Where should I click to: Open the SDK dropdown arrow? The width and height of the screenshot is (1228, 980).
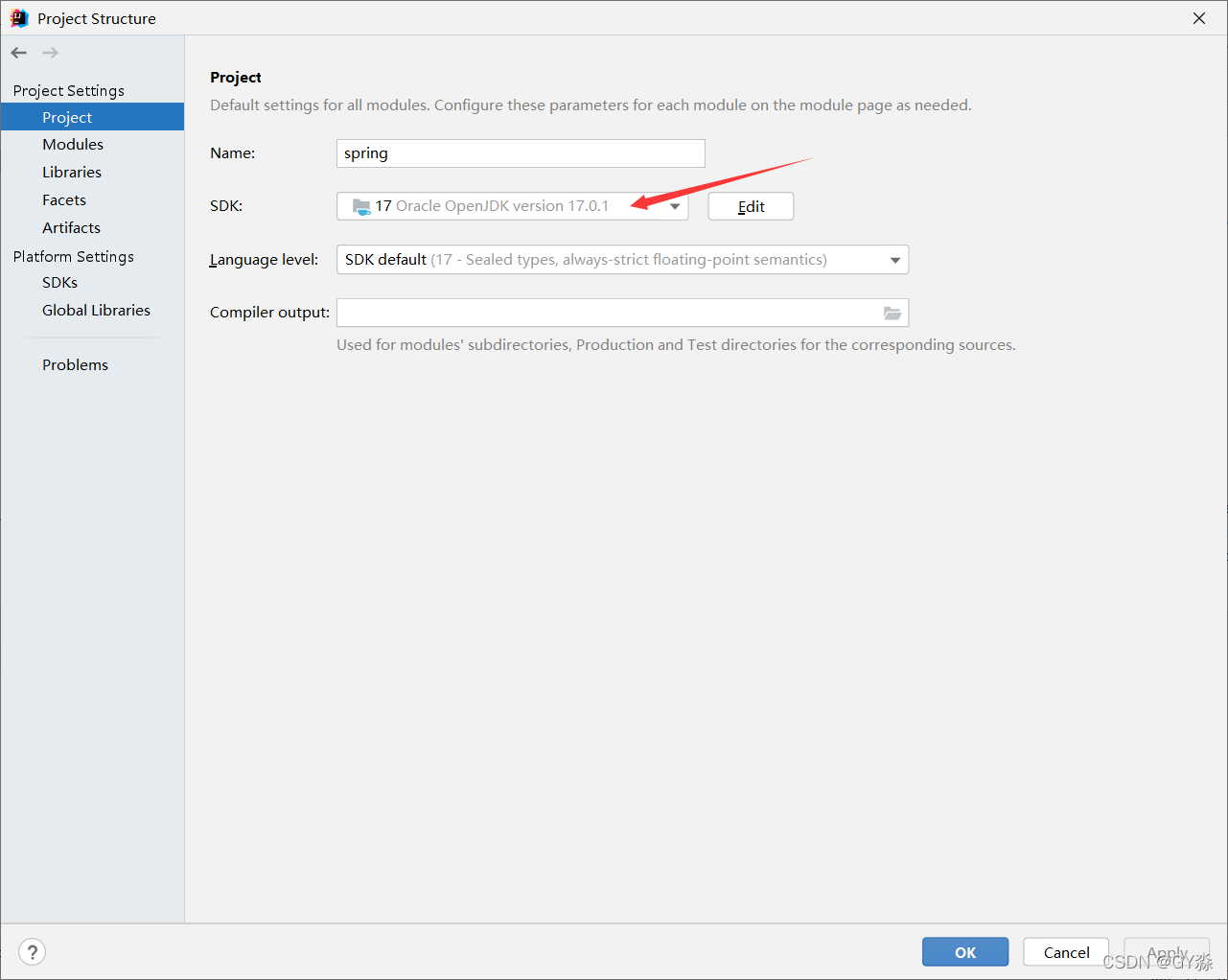pos(675,206)
